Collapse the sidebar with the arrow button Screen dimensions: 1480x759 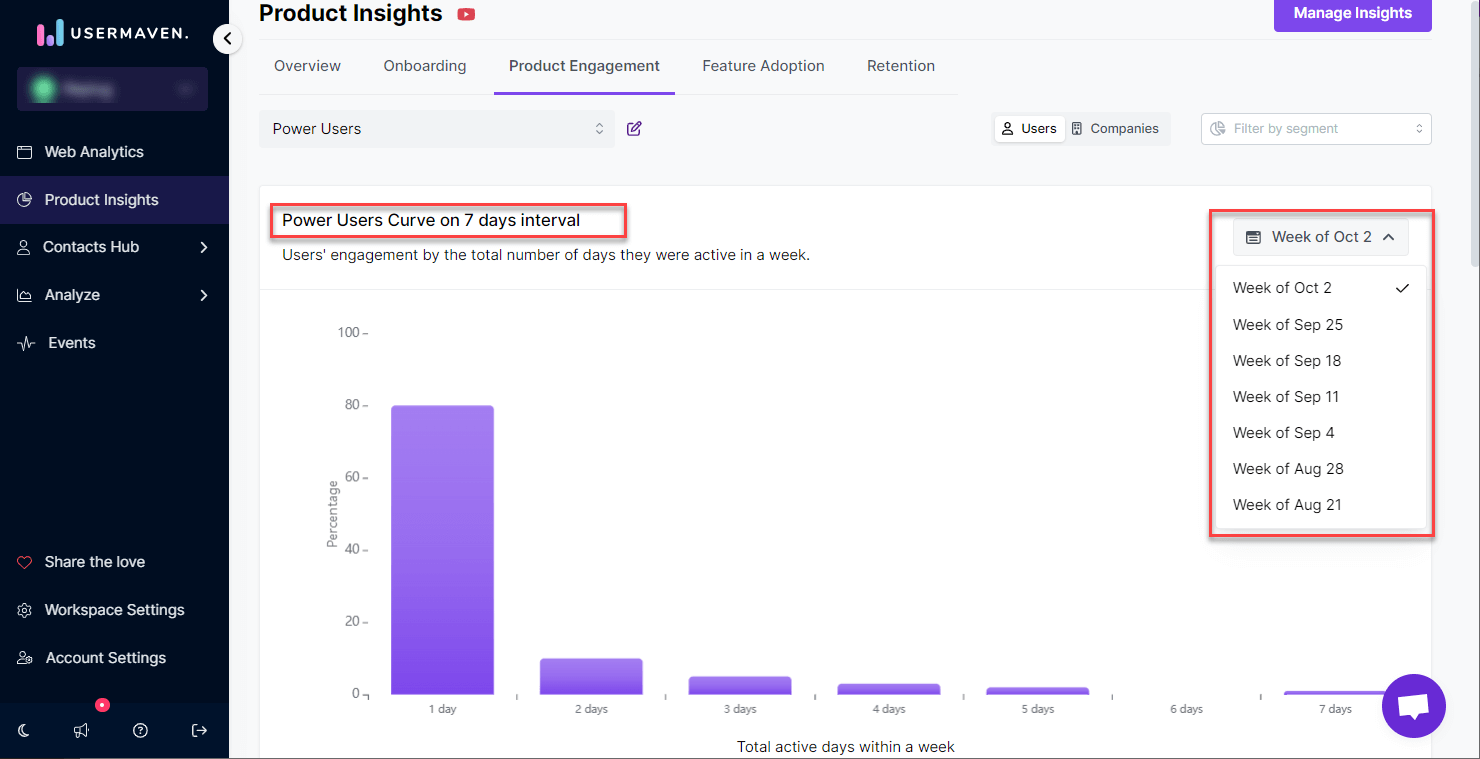point(227,39)
